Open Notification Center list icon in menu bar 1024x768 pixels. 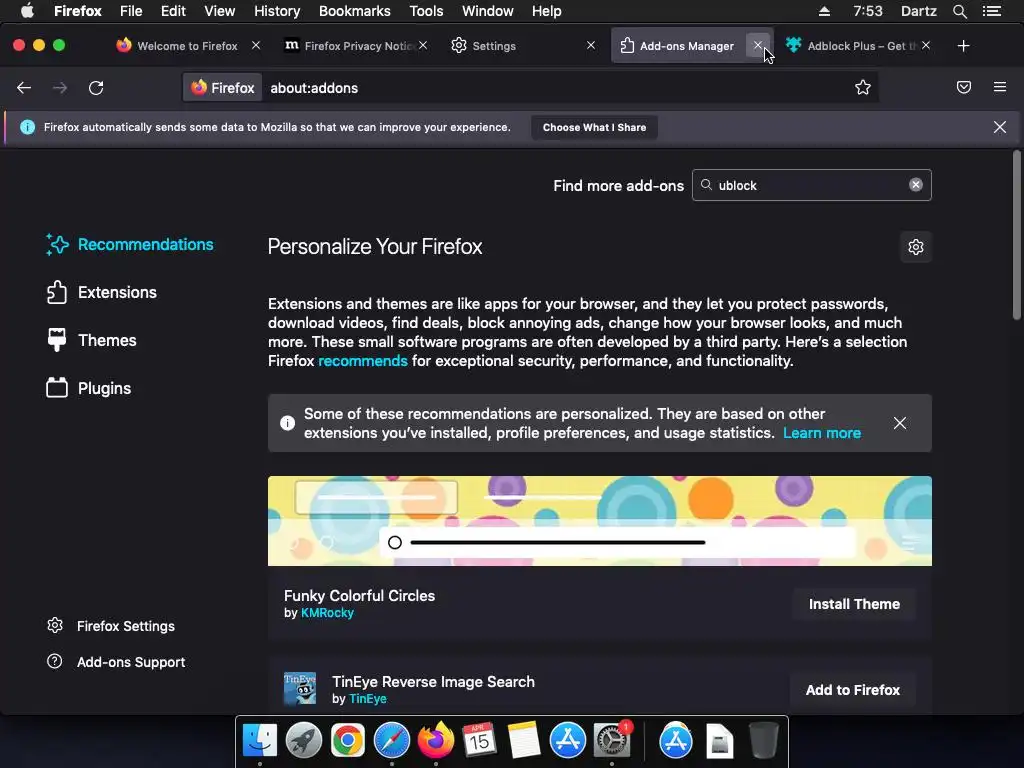pos(991,11)
